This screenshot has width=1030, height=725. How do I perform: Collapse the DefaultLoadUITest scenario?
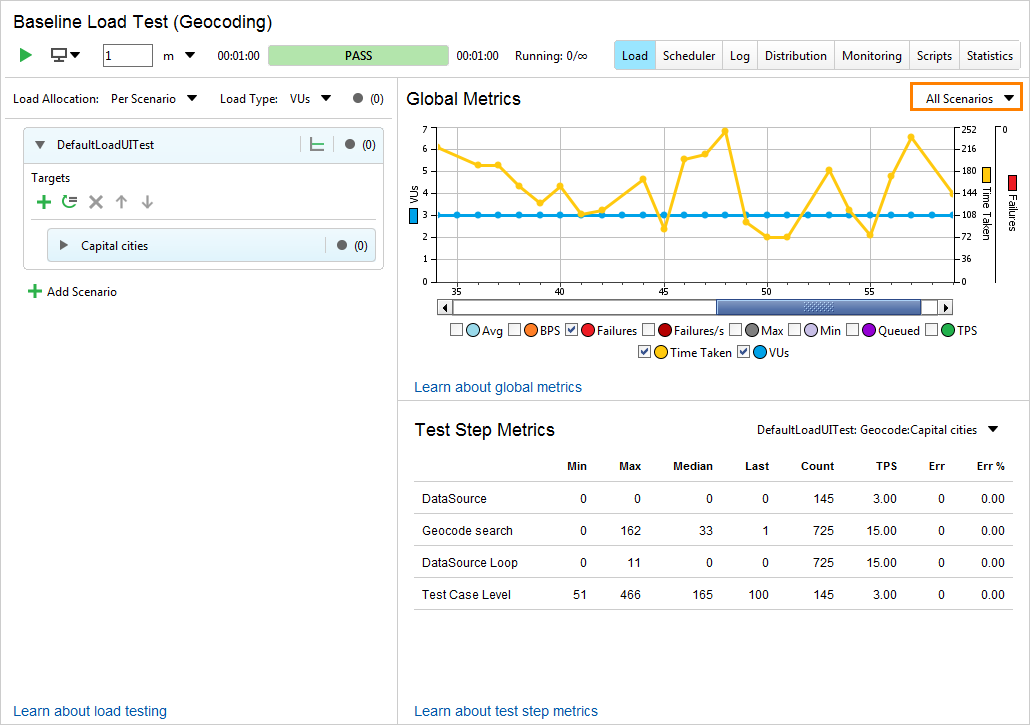(39, 143)
